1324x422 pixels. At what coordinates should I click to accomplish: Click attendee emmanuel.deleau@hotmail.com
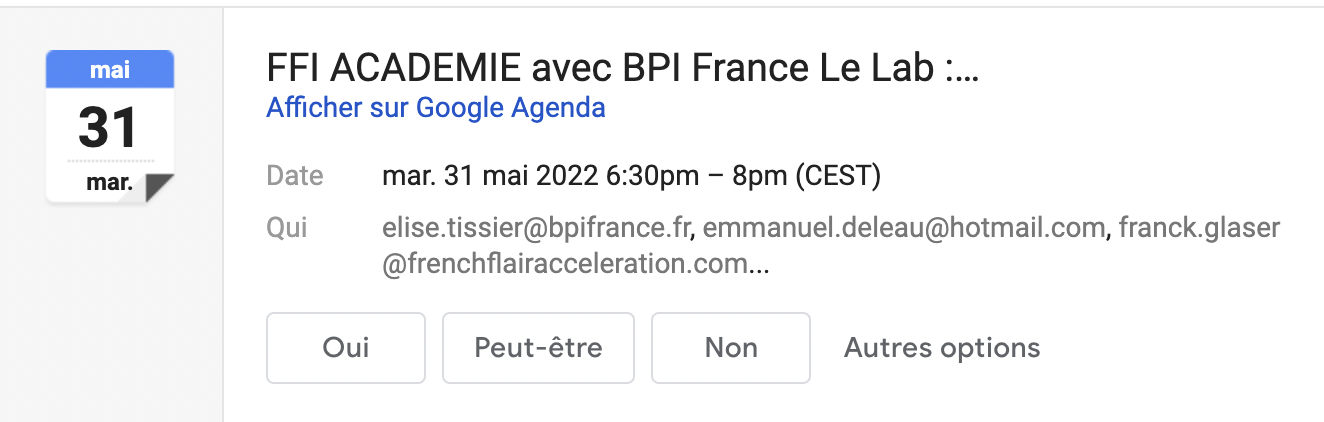coord(905,228)
